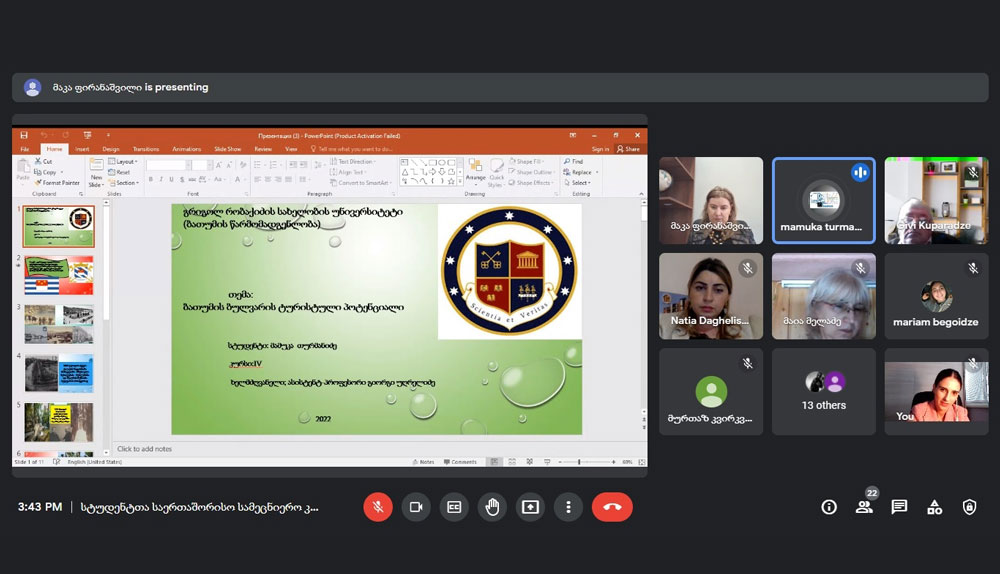Click the mamuka turma participant tile

823,201
